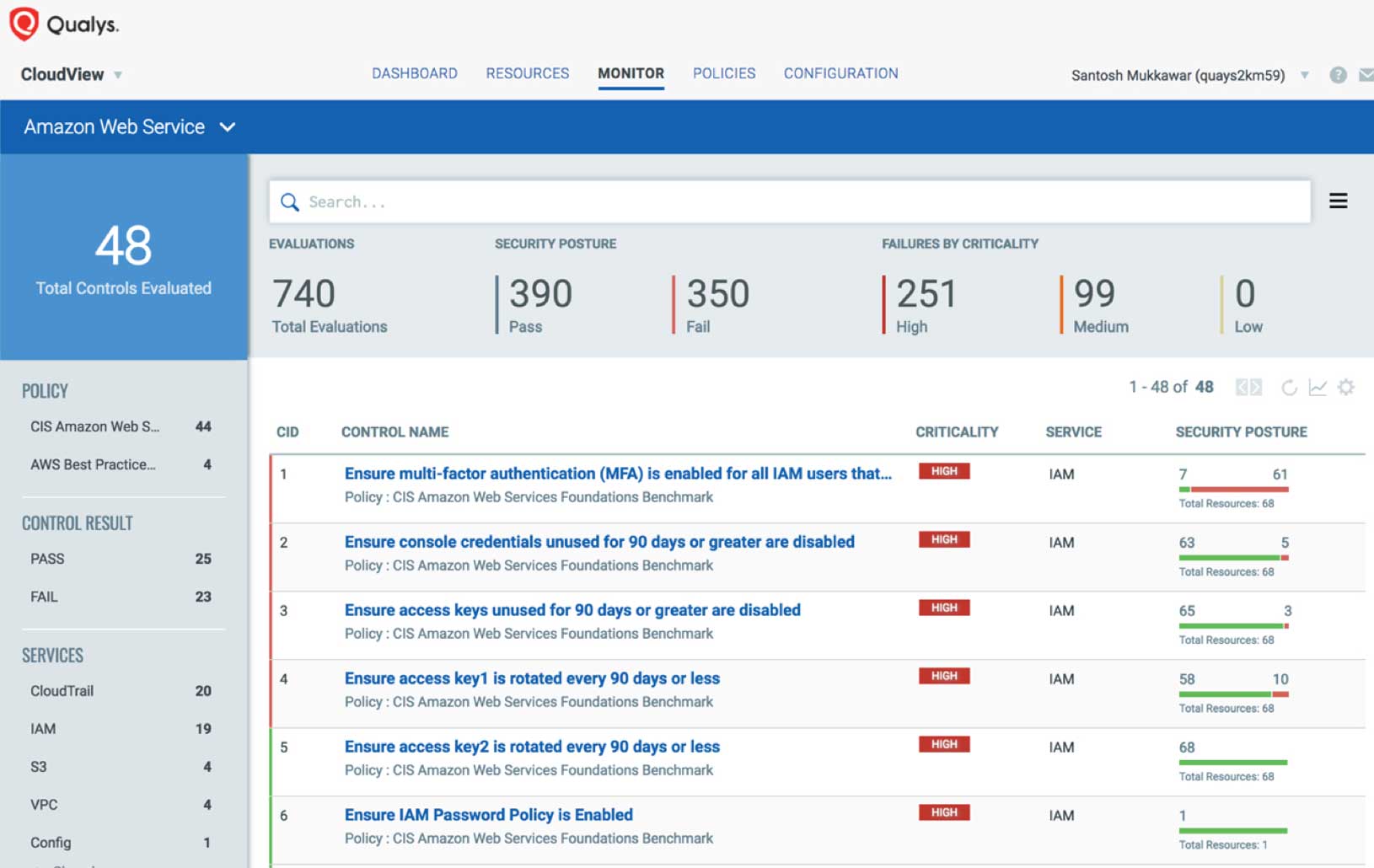Filter controls by FAIL result

[x=44, y=597]
